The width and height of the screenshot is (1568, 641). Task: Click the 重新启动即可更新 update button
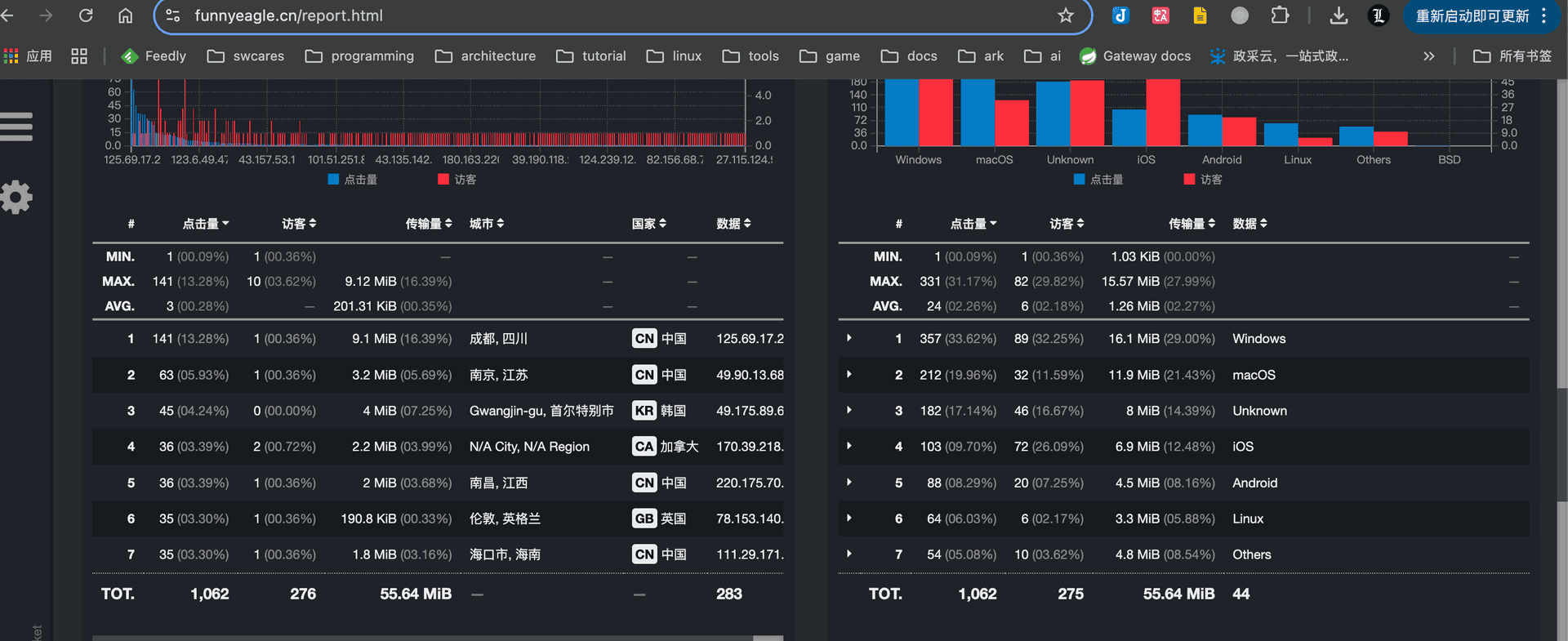(1472, 16)
